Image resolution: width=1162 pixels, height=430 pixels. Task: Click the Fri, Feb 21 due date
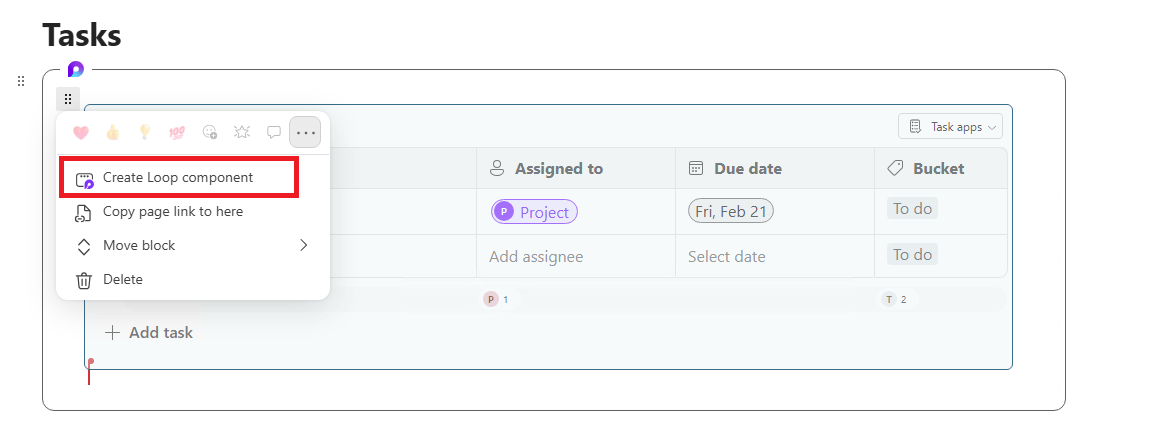(x=731, y=212)
